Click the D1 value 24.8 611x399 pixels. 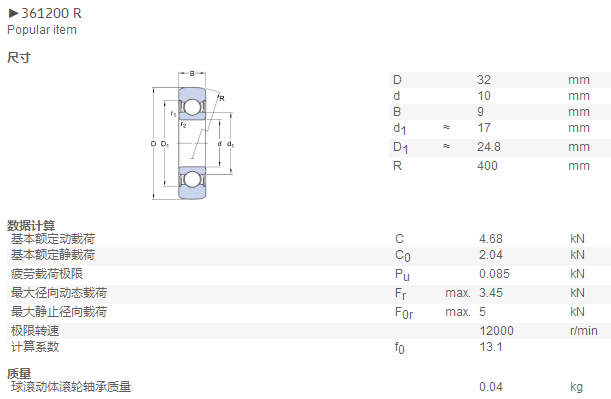[x=489, y=147]
